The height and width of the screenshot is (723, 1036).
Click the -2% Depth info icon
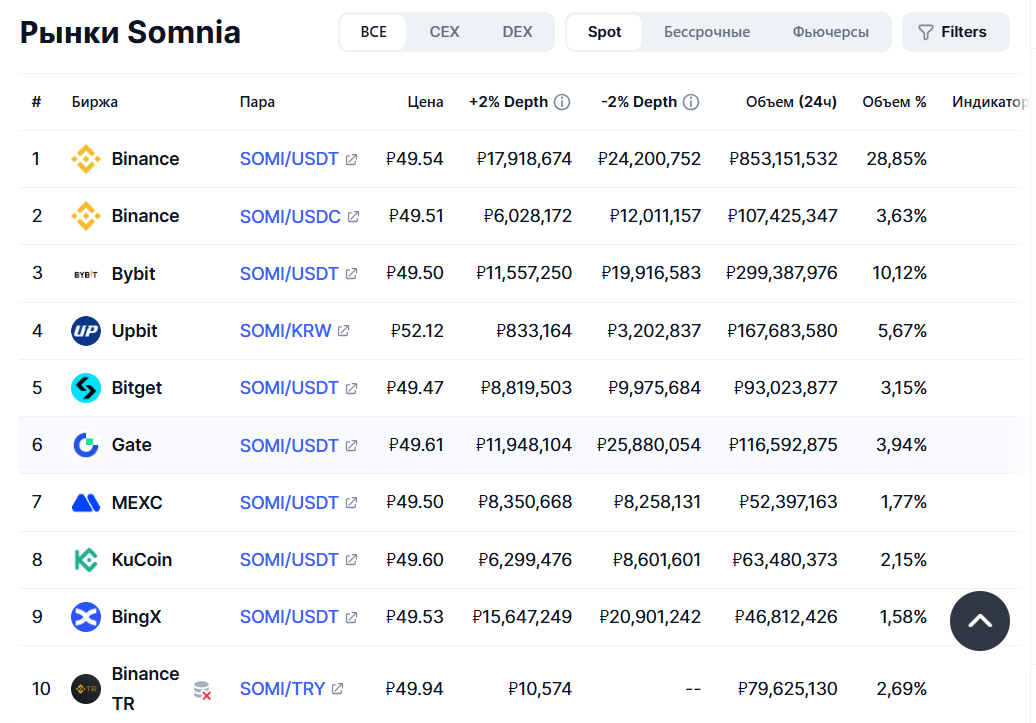[691, 102]
